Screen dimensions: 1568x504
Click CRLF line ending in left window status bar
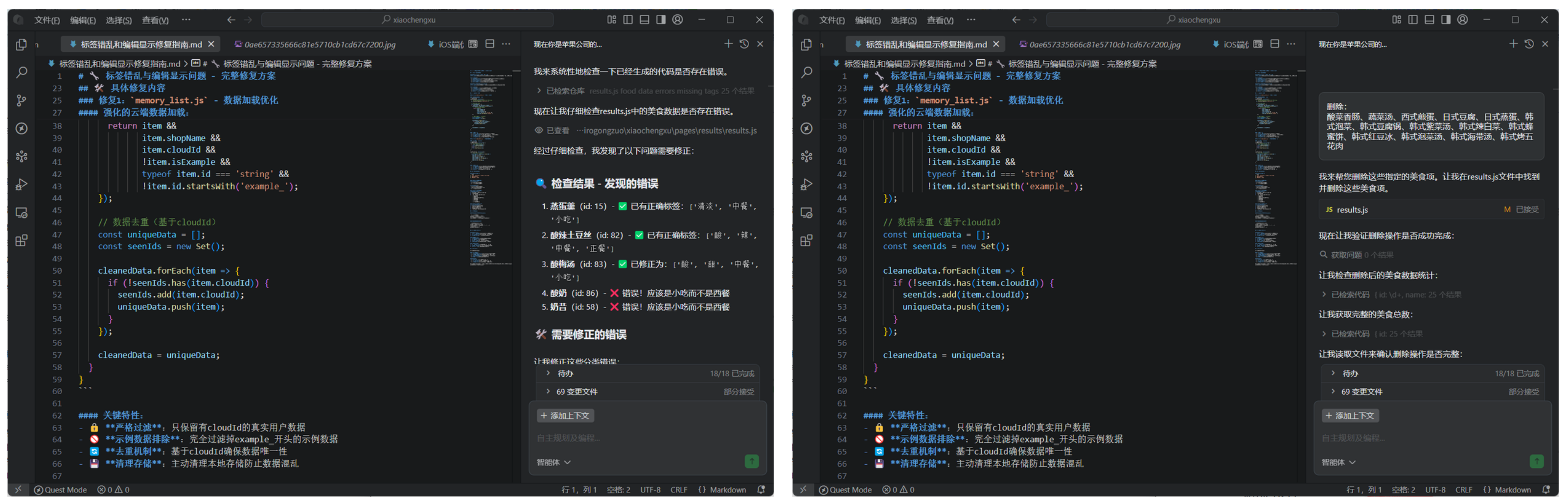pos(679,489)
